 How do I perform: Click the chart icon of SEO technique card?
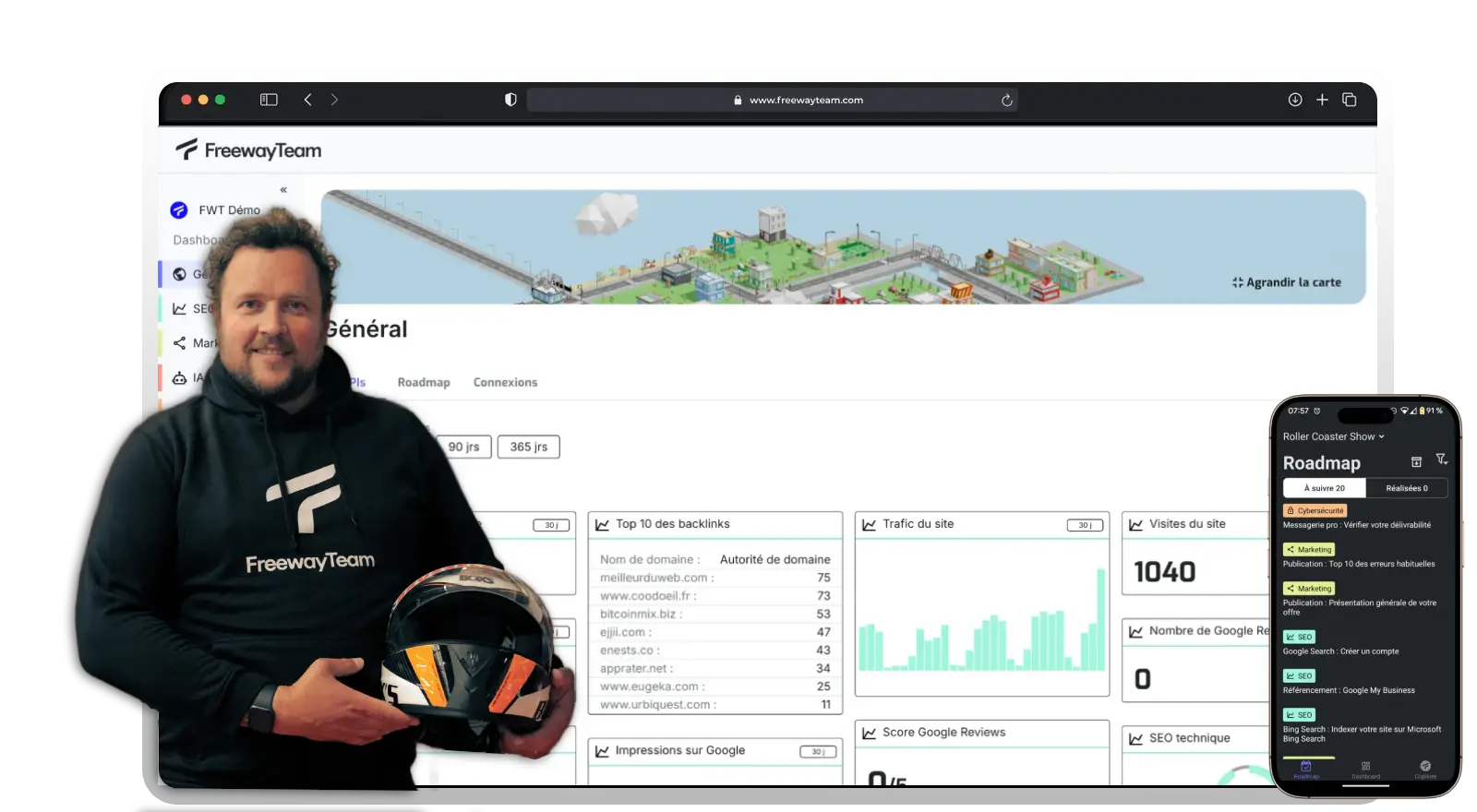1135,738
